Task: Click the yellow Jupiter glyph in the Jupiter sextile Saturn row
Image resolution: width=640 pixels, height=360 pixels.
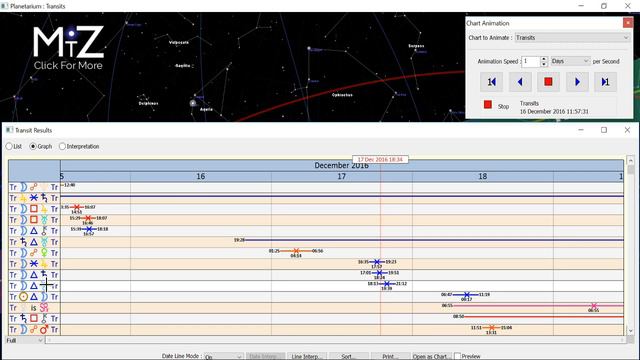Action: (24, 198)
